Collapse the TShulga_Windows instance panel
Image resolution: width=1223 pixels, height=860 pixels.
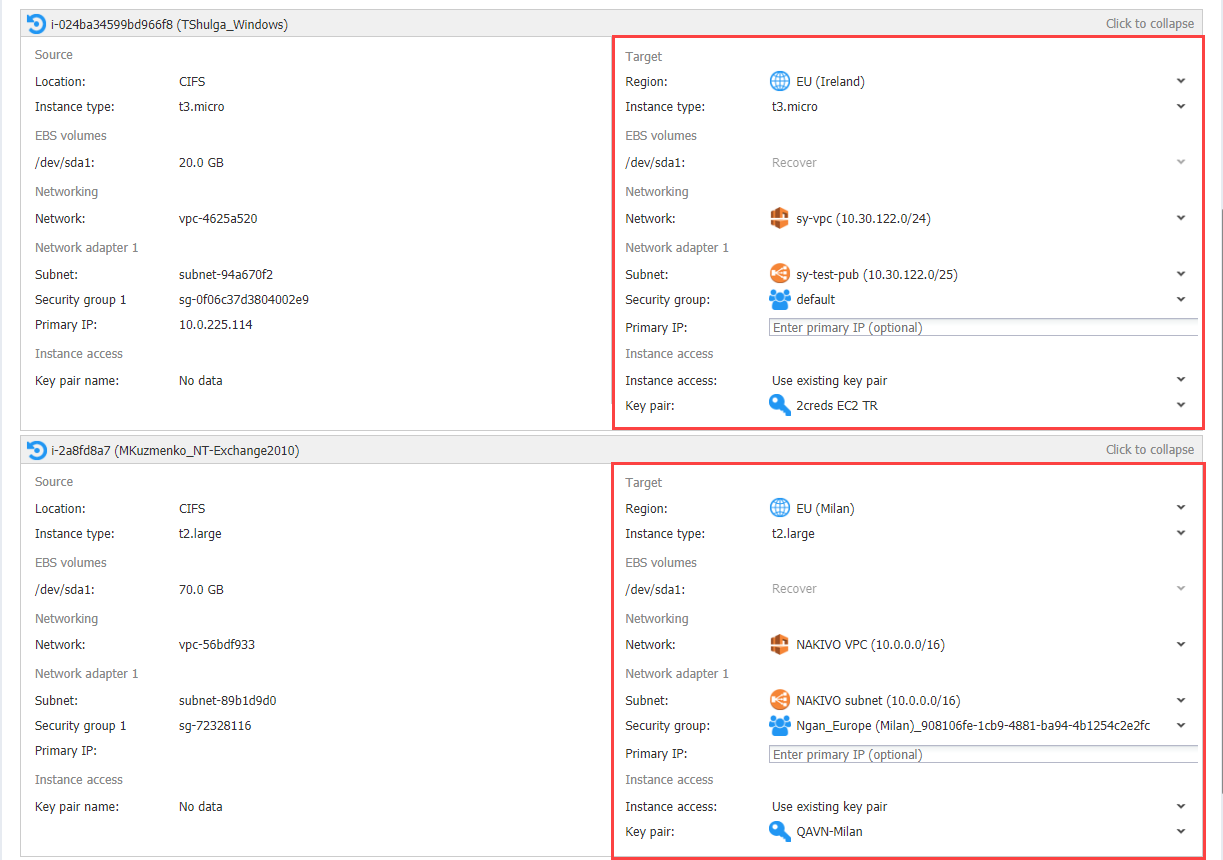[x=1150, y=24]
